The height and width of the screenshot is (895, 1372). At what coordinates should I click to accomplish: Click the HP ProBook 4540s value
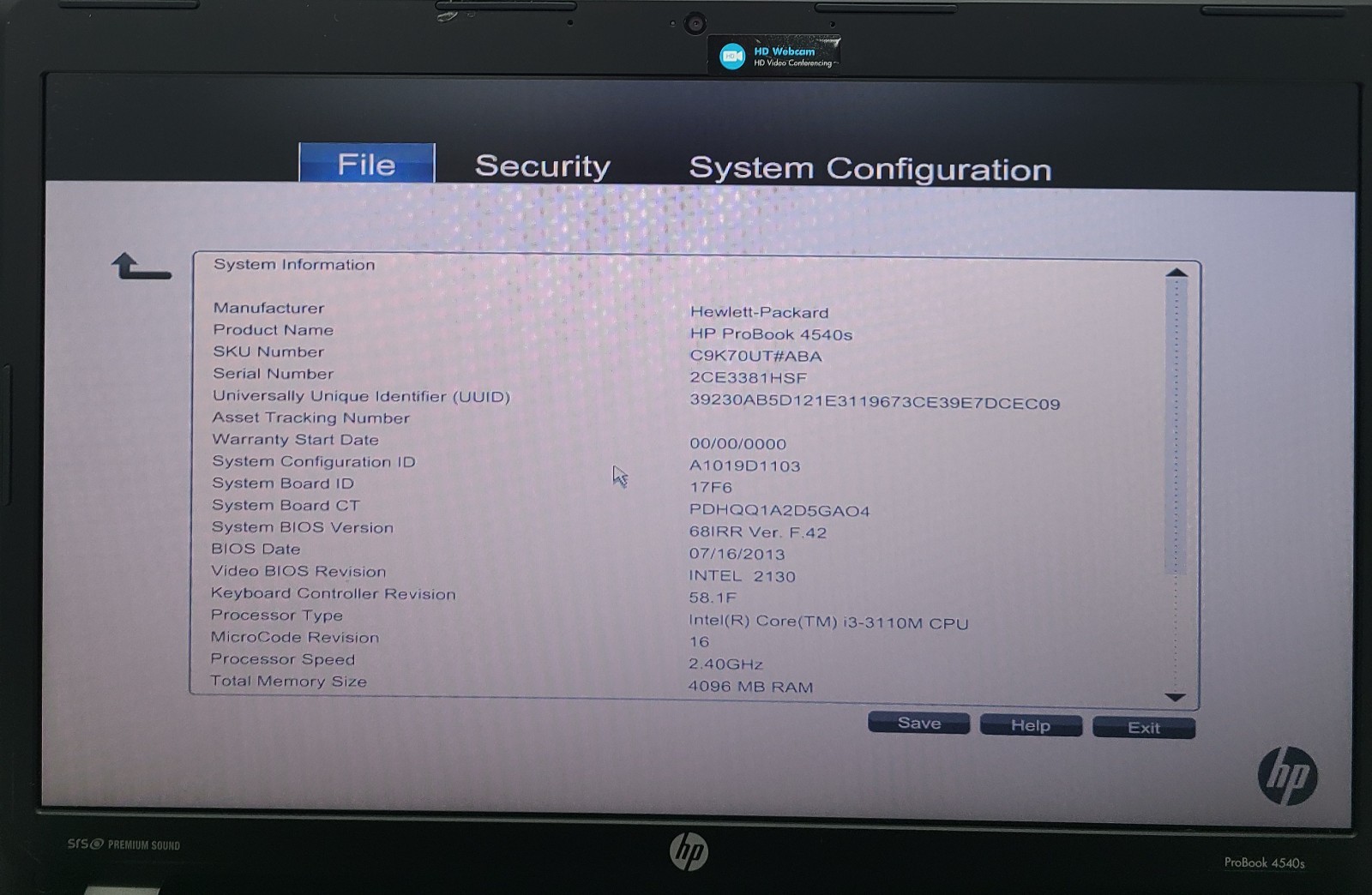tap(772, 334)
